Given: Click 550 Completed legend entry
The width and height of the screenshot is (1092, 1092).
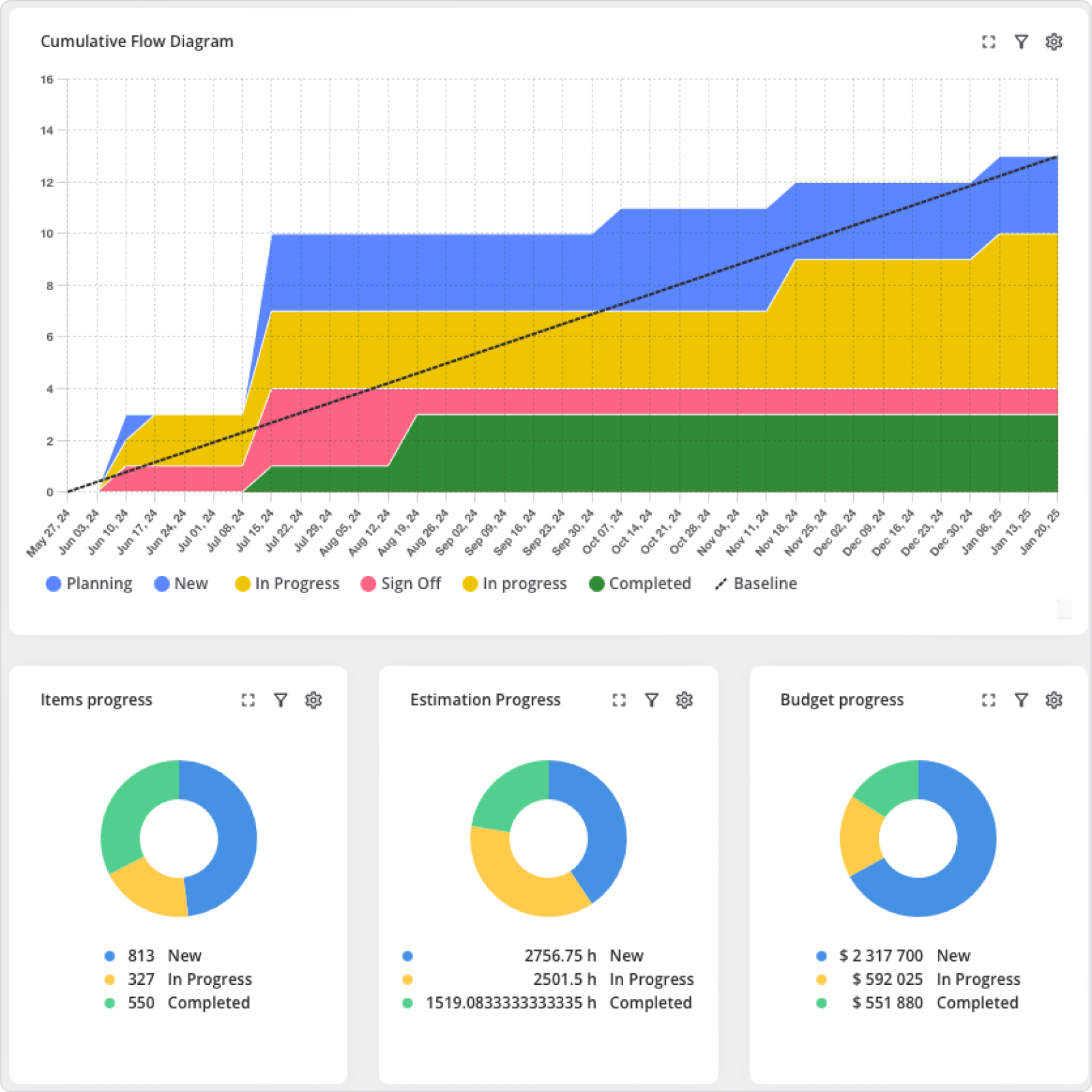Looking at the screenshot, I should click(177, 1003).
